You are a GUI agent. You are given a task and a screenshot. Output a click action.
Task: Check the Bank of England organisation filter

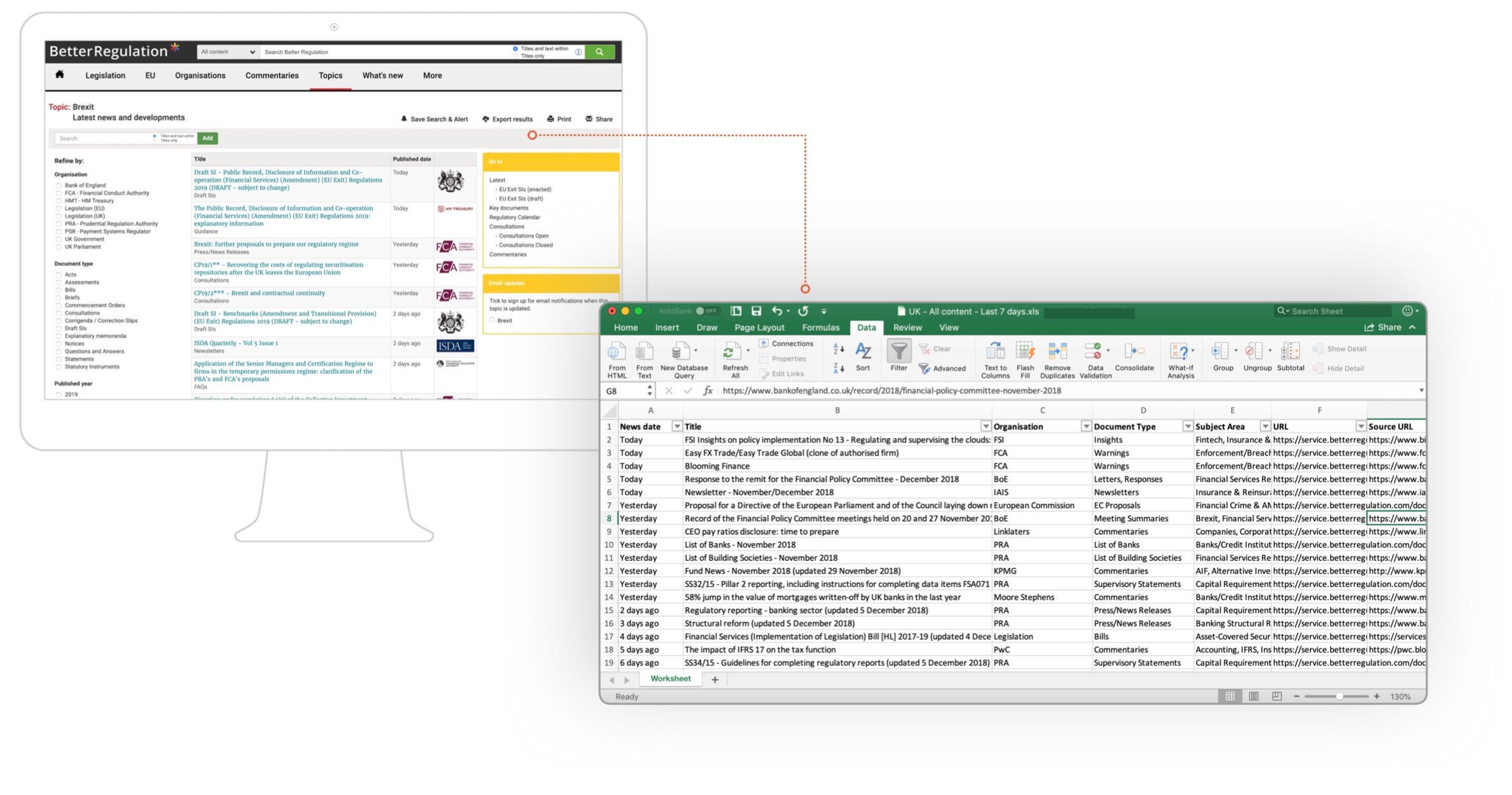[58, 186]
